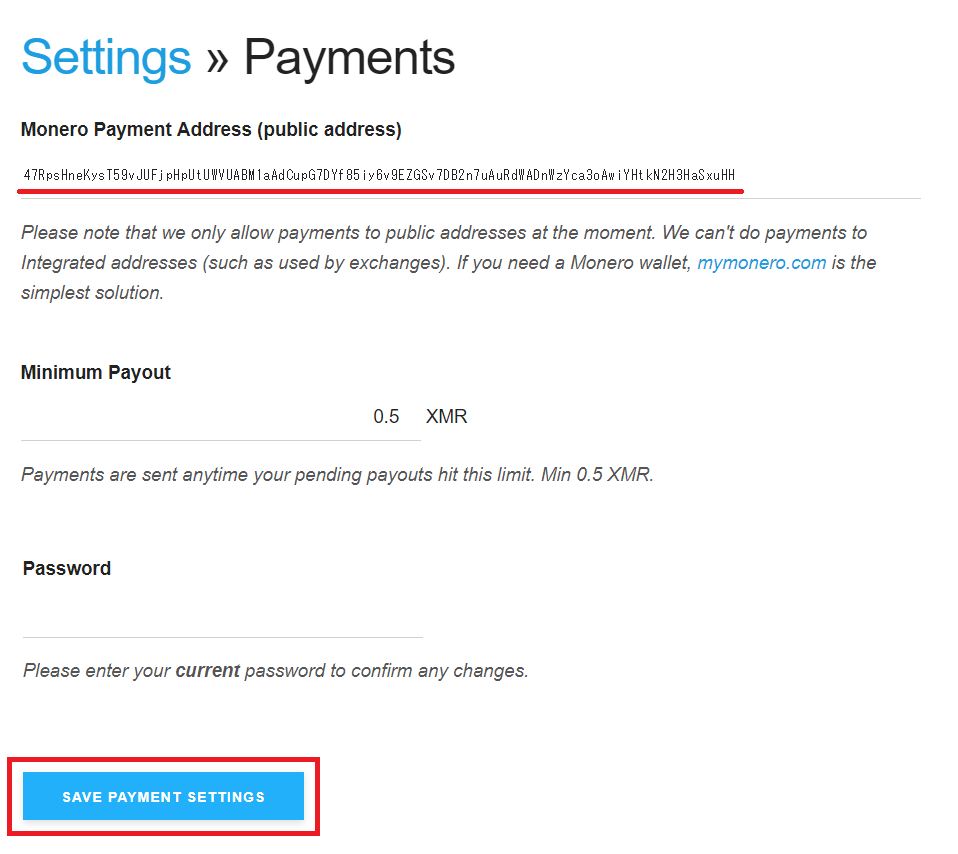958x854 pixels.
Task: Open the mymonero.com link
Action: (x=761, y=263)
